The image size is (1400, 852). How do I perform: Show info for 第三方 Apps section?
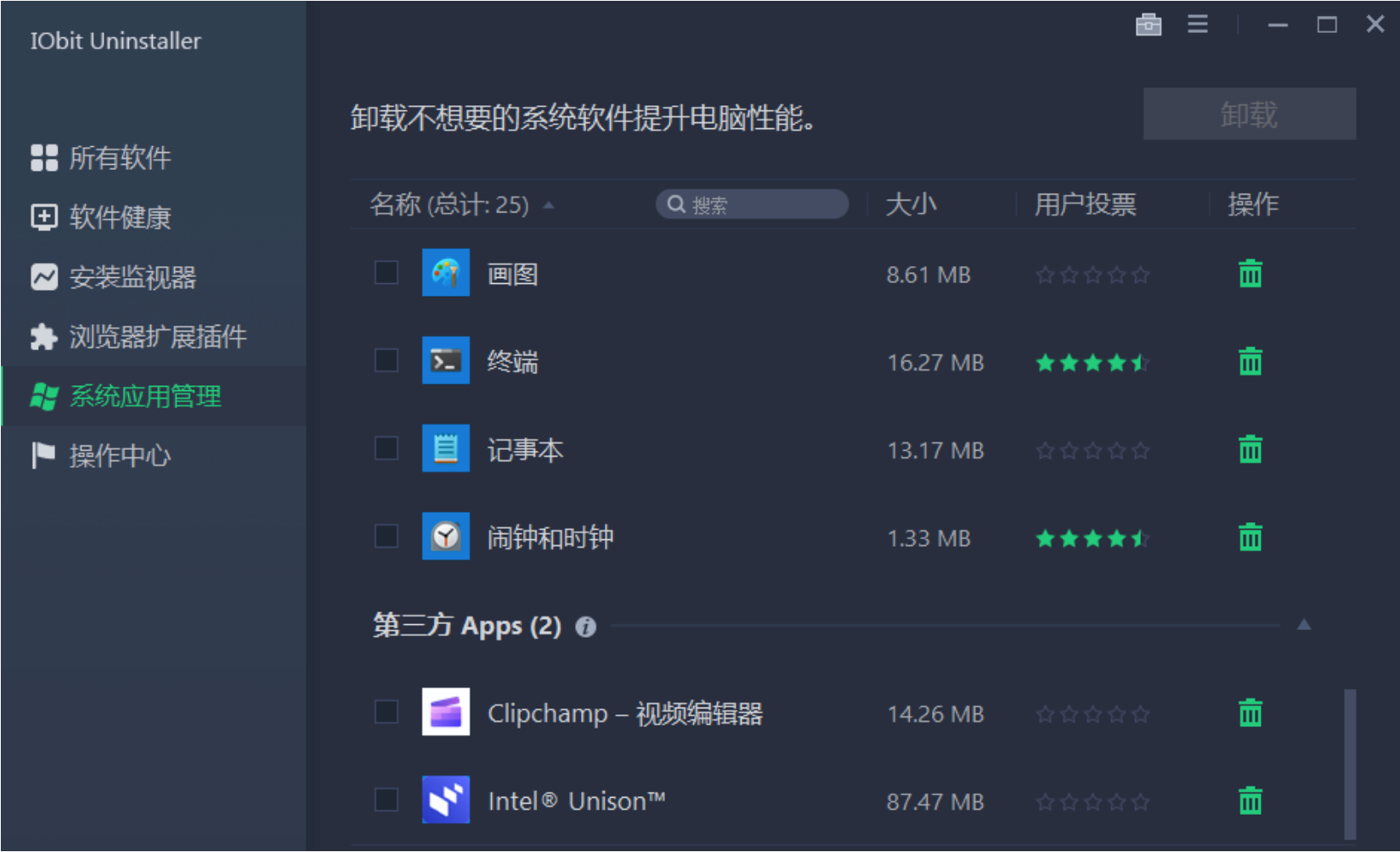pos(586,626)
